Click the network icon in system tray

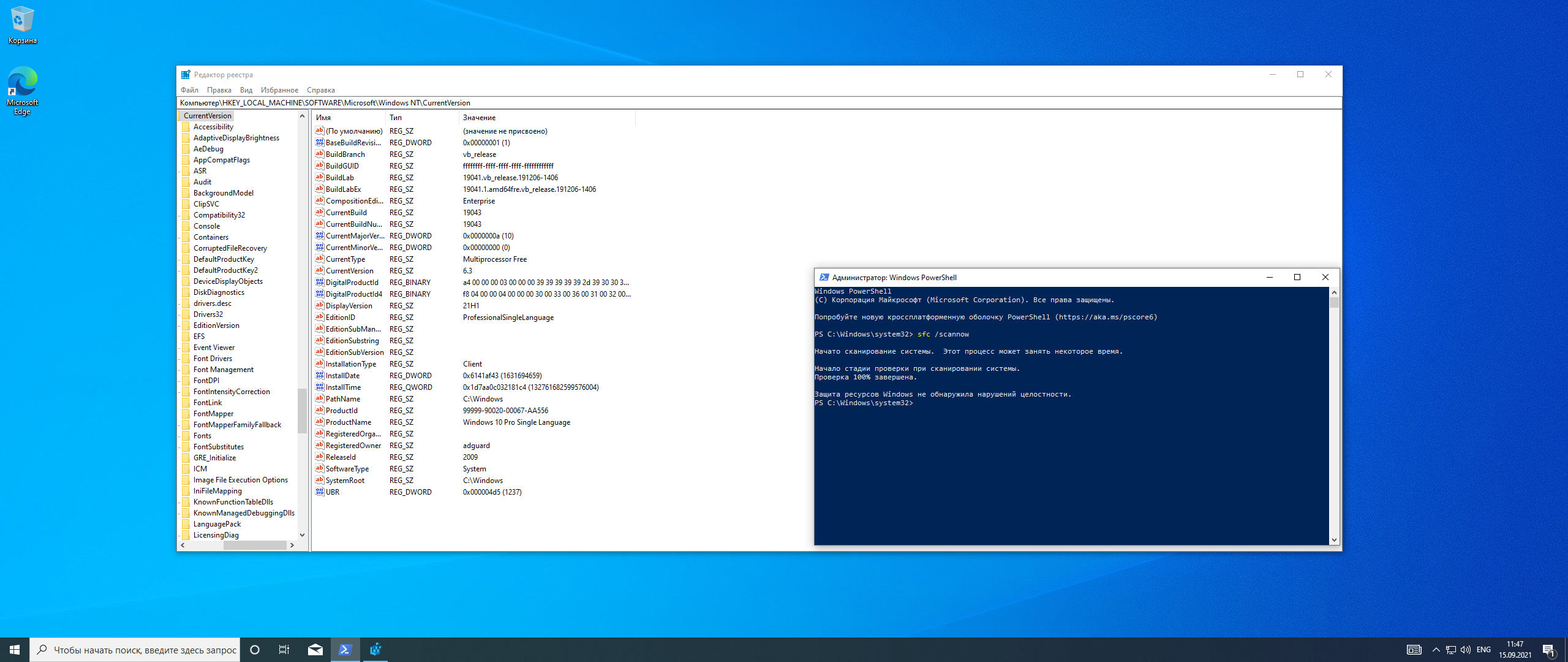click(x=1450, y=650)
